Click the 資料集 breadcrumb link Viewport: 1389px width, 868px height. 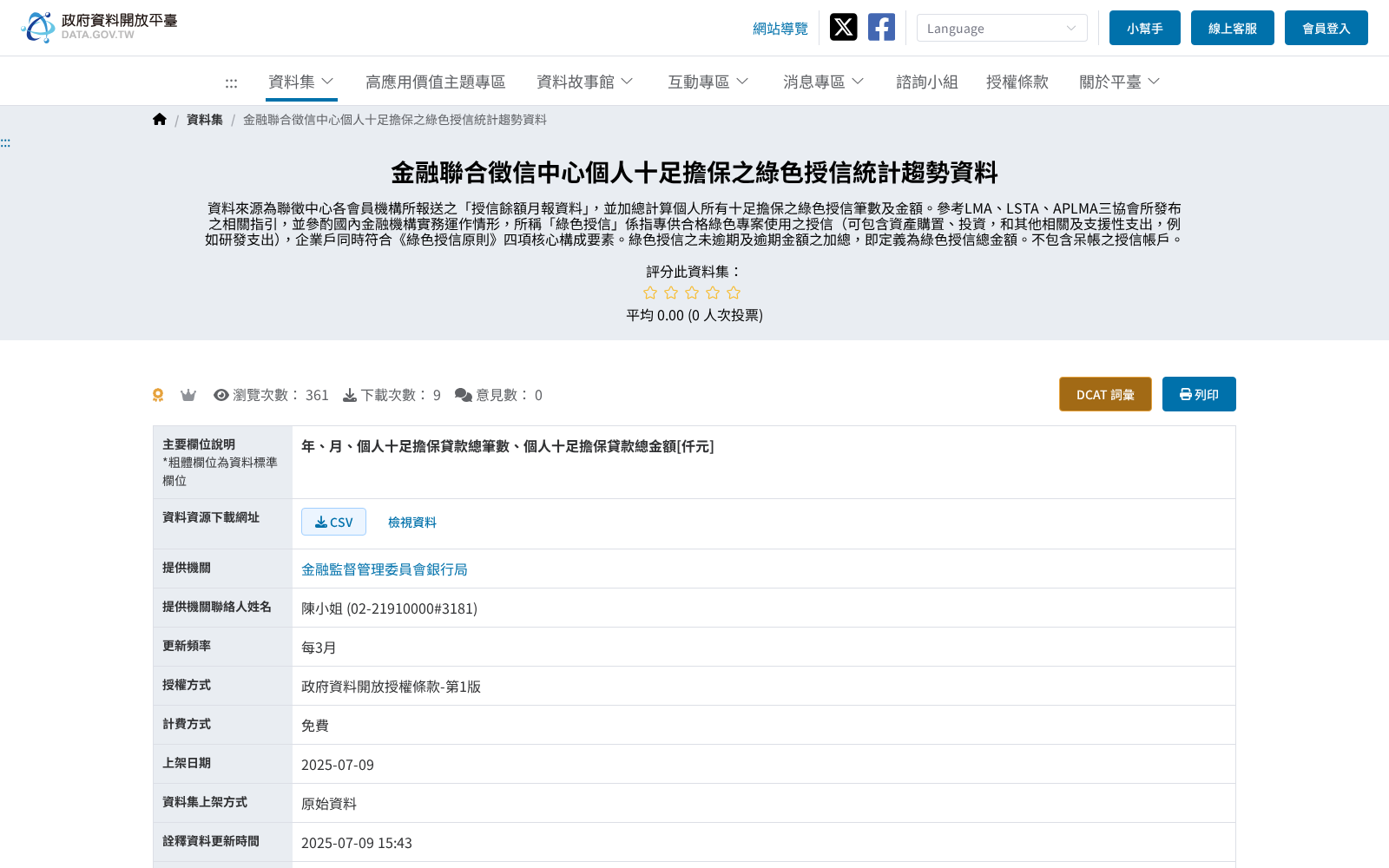[205, 120]
